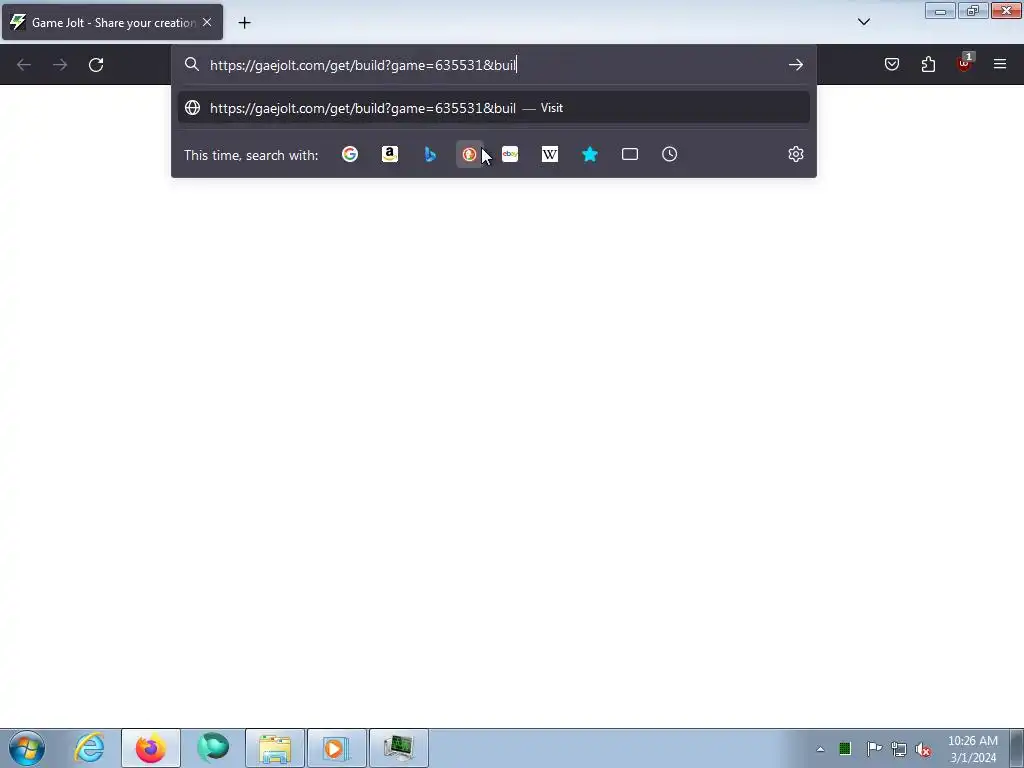Switch to Firefox on the taskbar
1024x768 pixels.
click(x=151, y=748)
